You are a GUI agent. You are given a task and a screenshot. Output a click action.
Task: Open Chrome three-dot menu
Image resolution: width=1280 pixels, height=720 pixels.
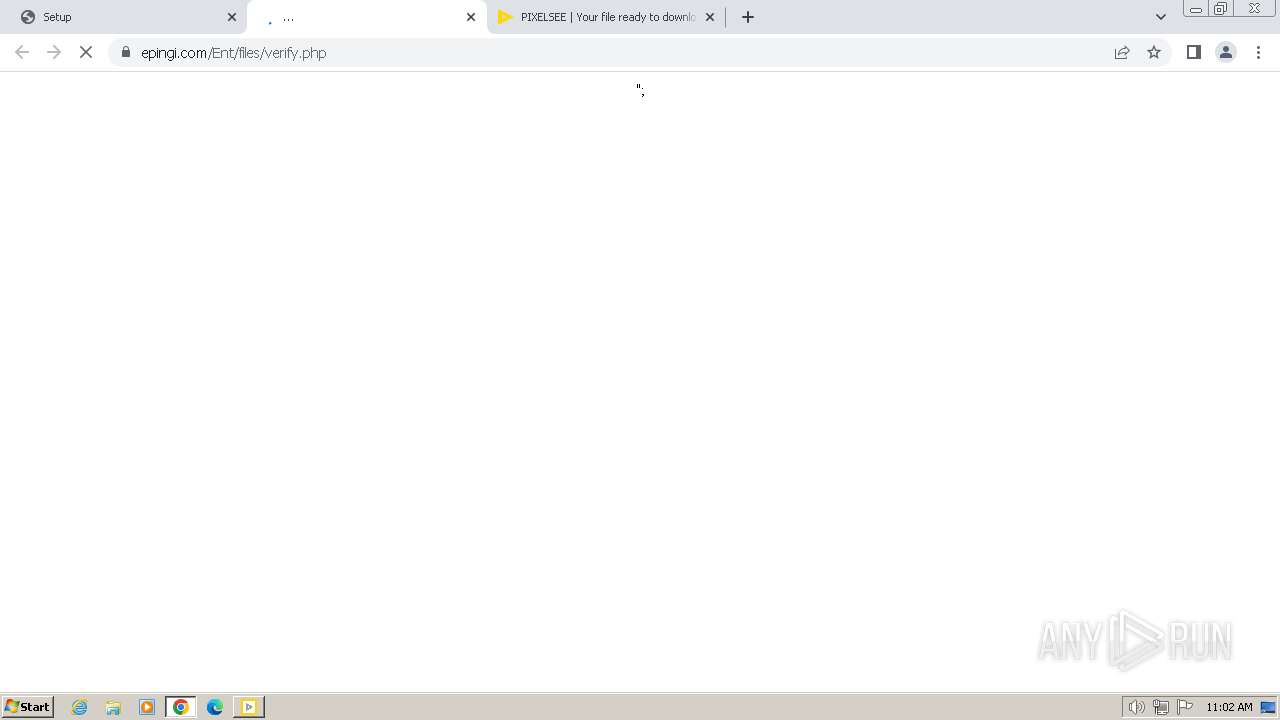coord(1258,52)
